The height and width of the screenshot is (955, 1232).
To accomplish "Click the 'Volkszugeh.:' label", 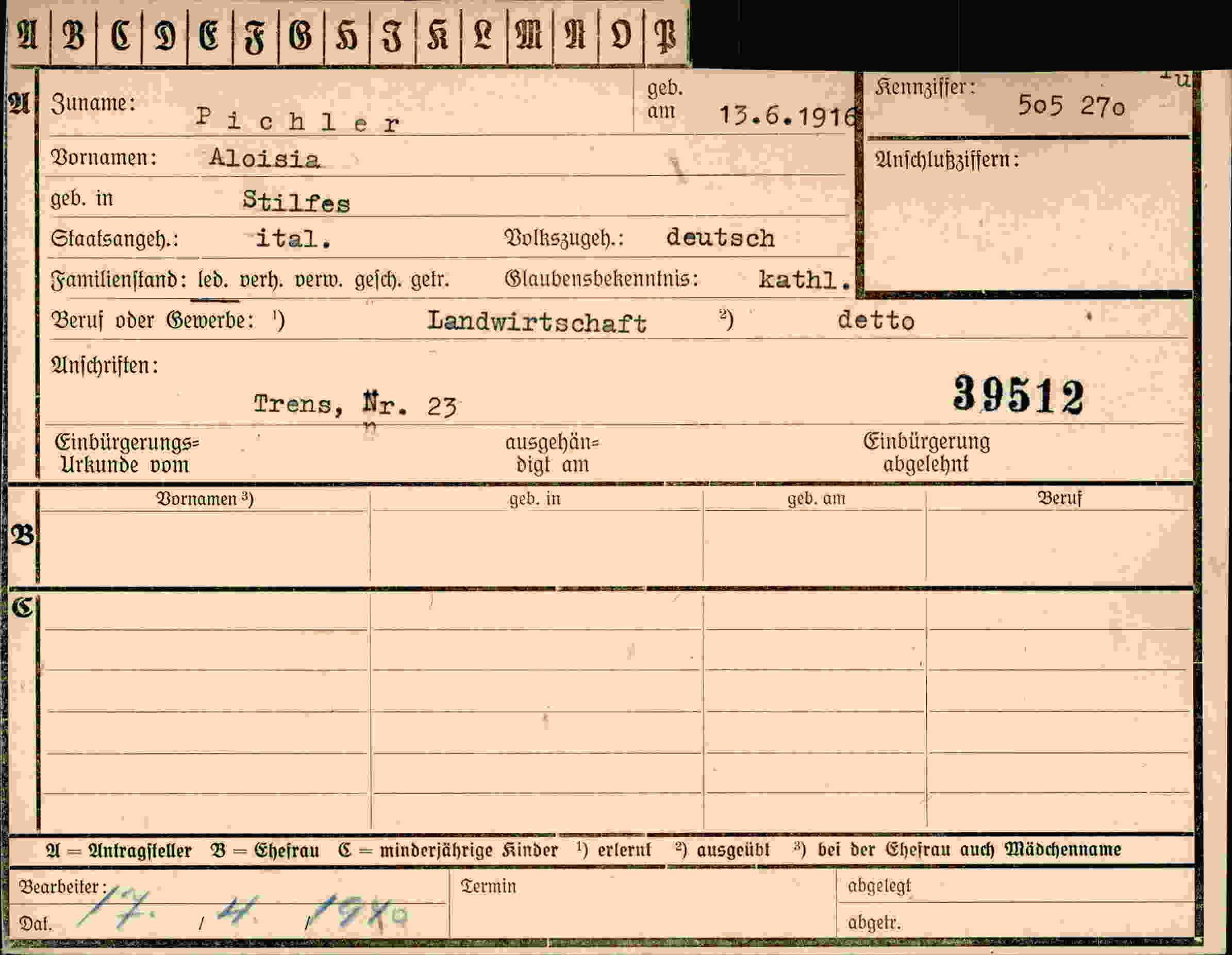I will 564,239.
